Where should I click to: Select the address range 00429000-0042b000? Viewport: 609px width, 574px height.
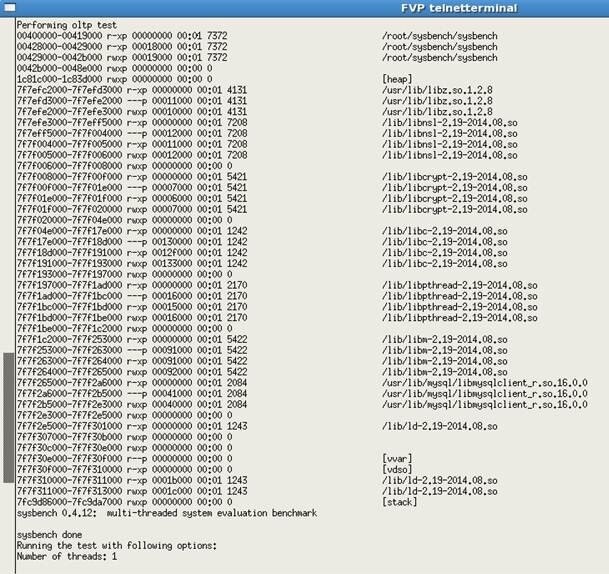(59, 57)
